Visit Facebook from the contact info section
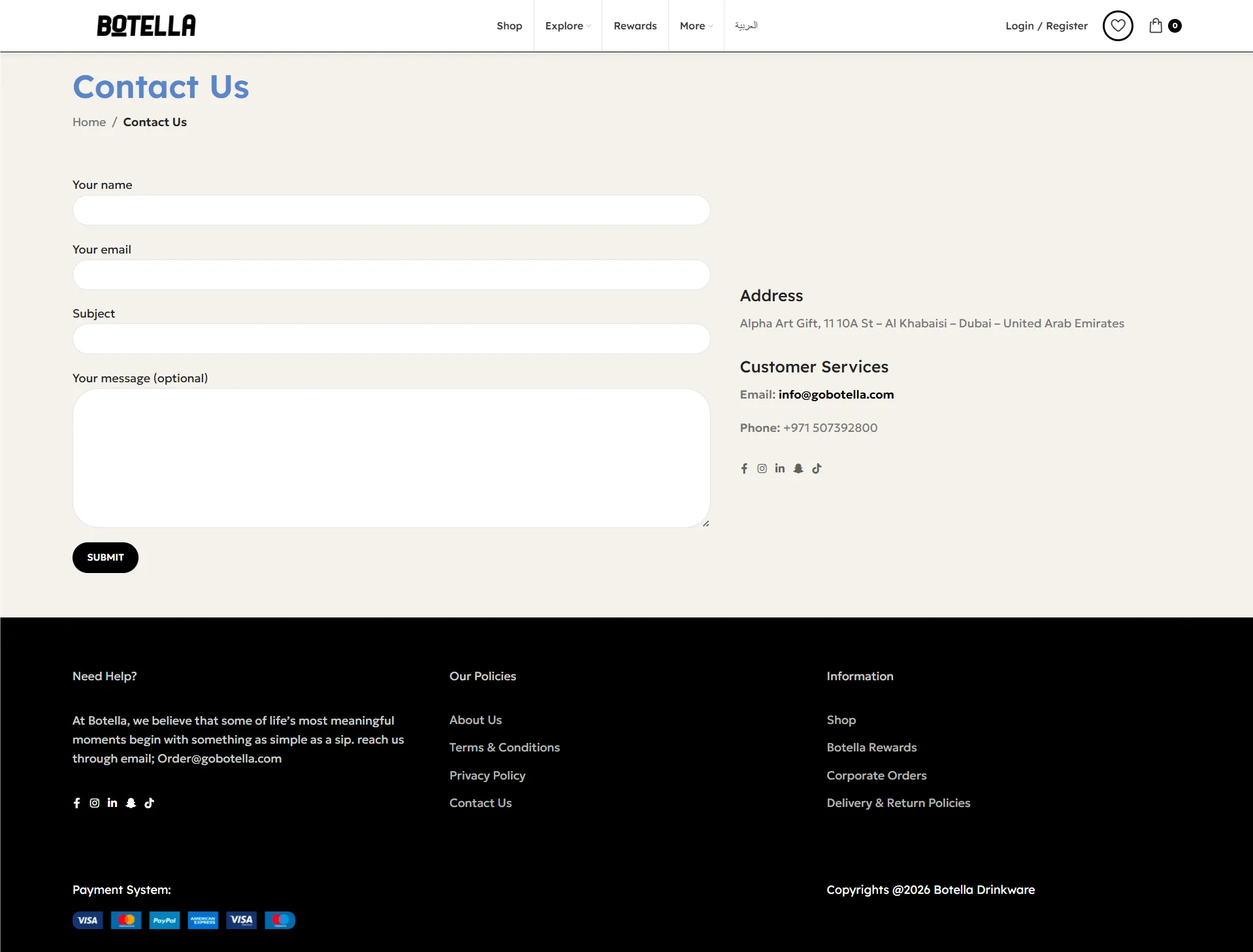The height and width of the screenshot is (952, 1253). tap(744, 468)
